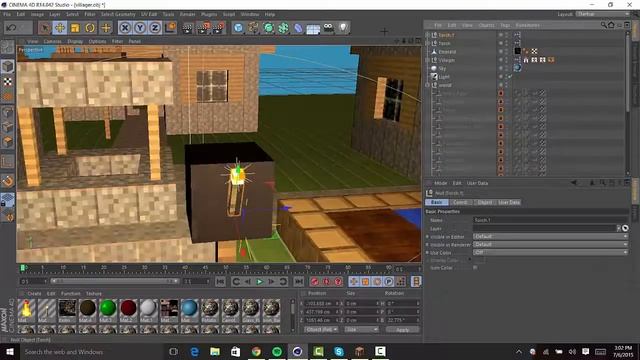Select the blue sphere material
This screenshot has height=360, width=640.
[189, 309]
